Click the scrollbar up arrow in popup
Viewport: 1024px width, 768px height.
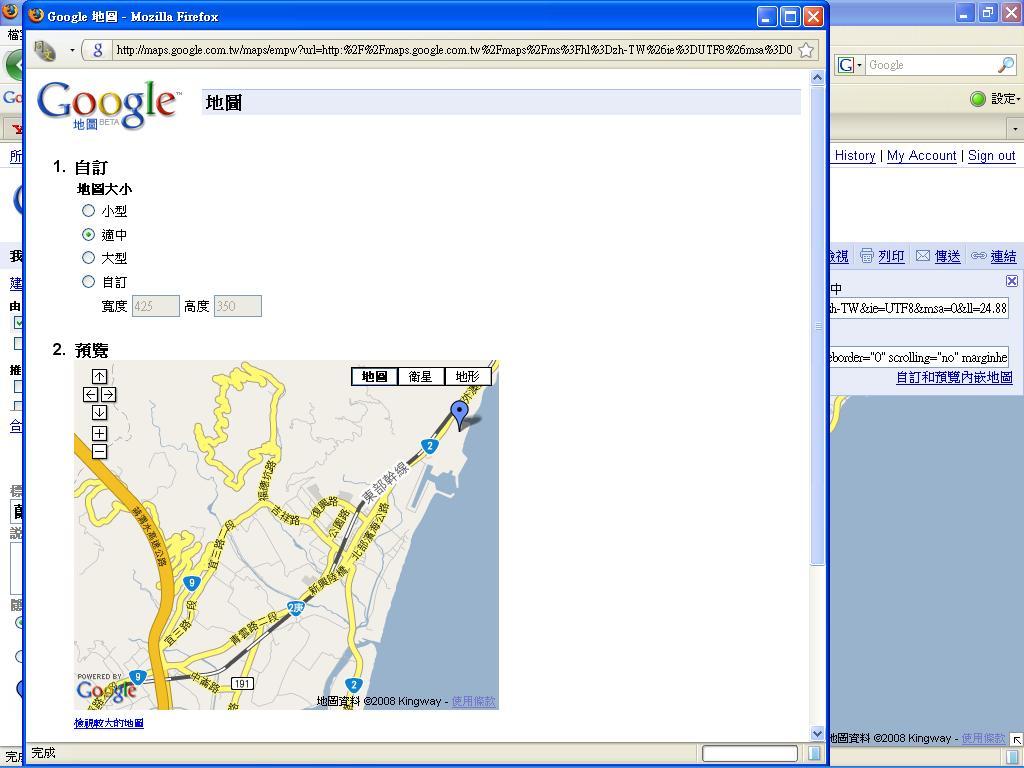[818, 78]
